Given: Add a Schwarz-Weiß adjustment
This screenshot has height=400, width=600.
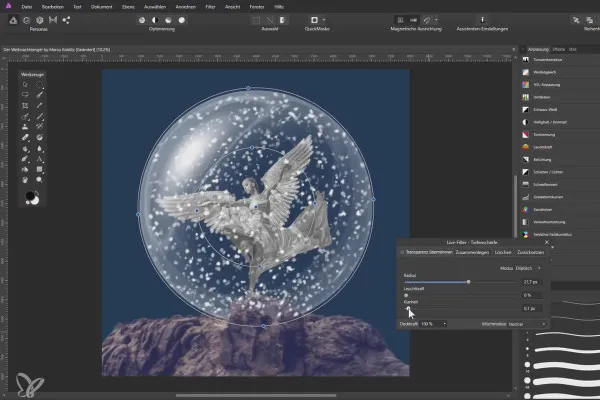Looking at the screenshot, I should [560, 109].
